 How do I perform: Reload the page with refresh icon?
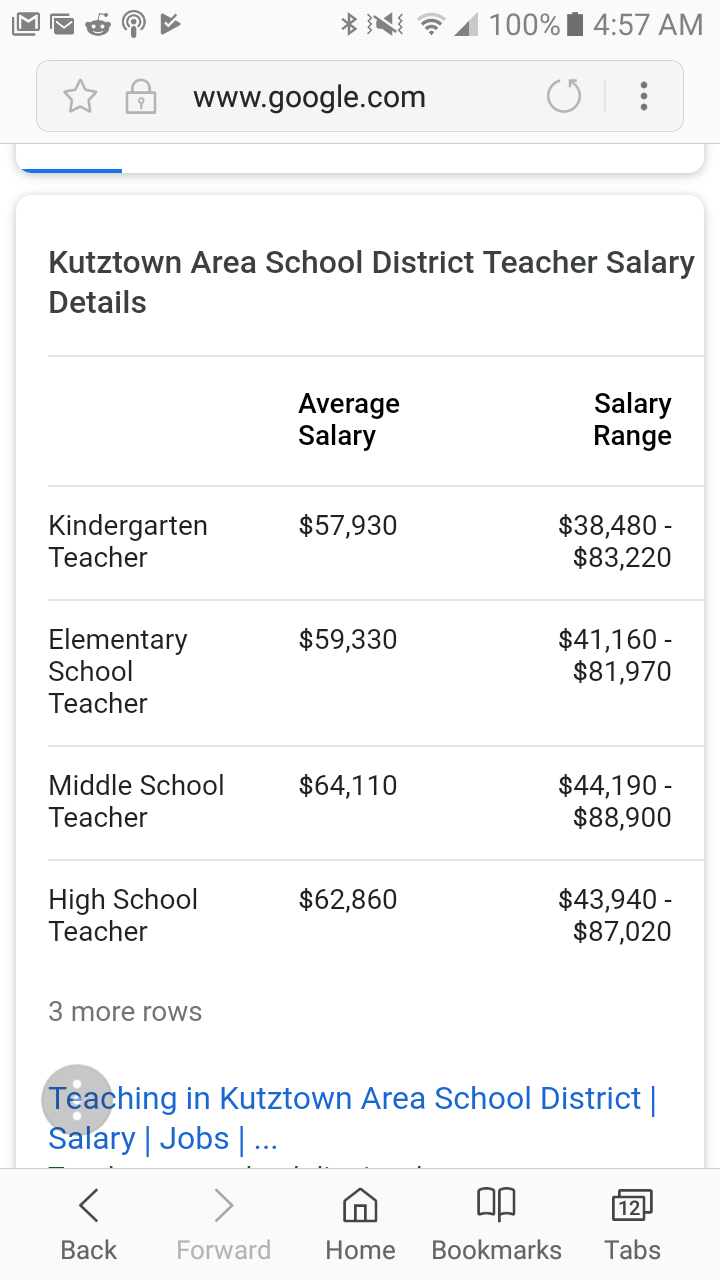(x=564, y=97)
